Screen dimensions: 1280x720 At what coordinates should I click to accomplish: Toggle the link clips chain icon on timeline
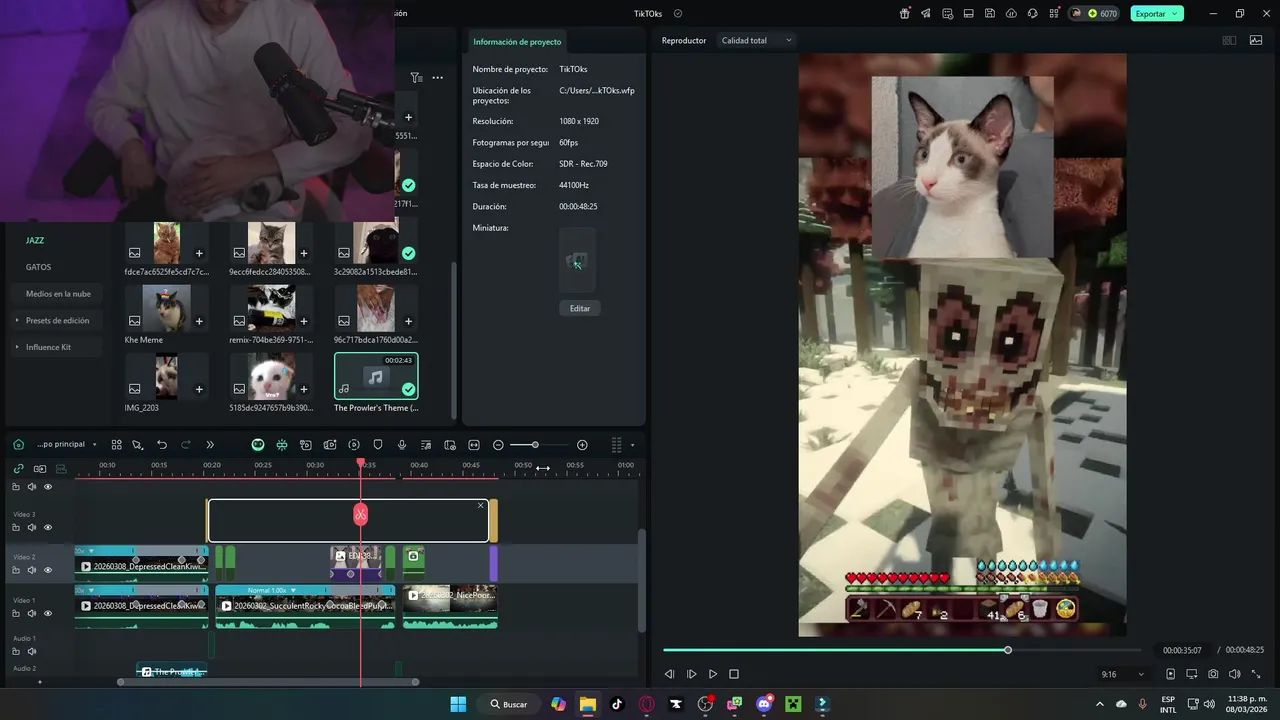(18, 468)
